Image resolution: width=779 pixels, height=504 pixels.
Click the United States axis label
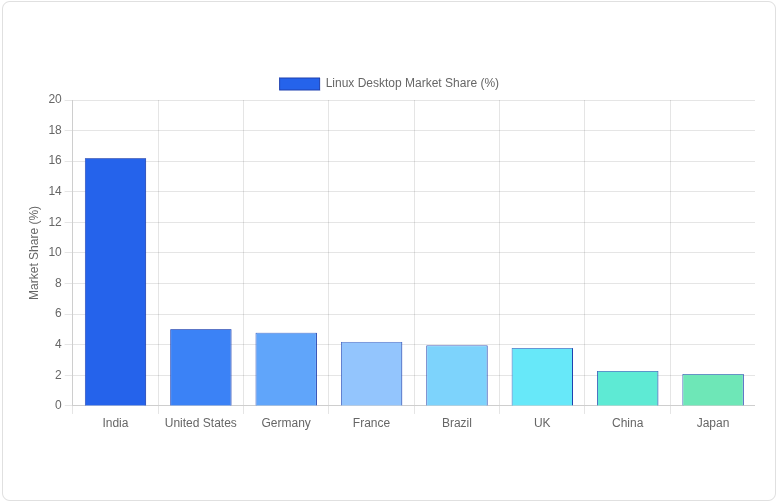pyautogui.click(x=201, y=423)
